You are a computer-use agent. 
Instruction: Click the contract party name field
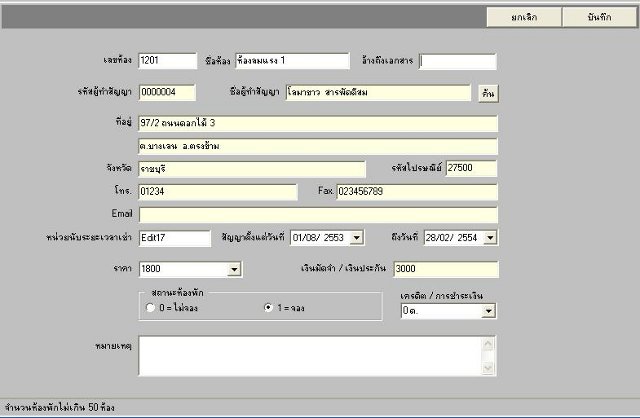pos(378,92)
